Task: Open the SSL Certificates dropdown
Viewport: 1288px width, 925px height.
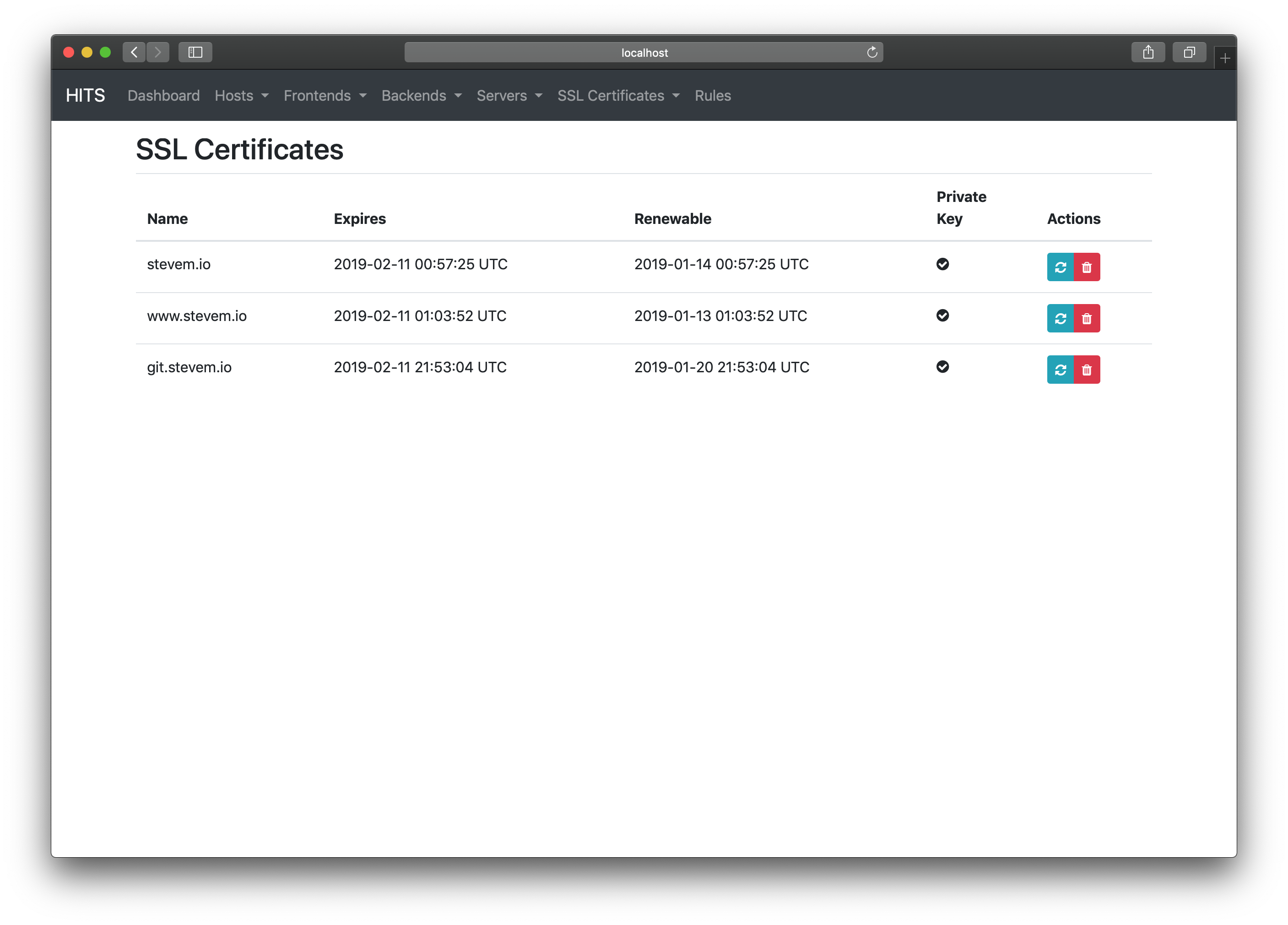Action: click(618, 95)
